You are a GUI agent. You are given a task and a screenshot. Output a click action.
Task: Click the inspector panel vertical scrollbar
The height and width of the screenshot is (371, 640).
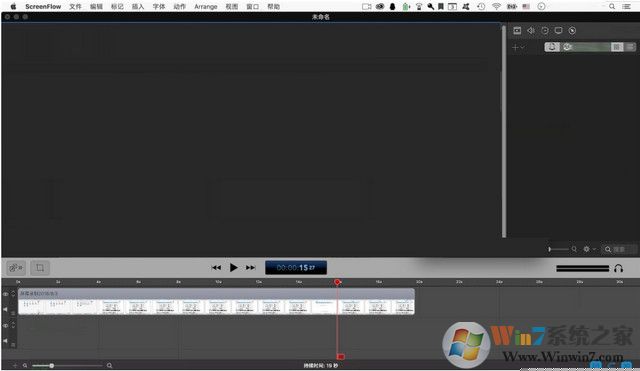pos(504,131)
